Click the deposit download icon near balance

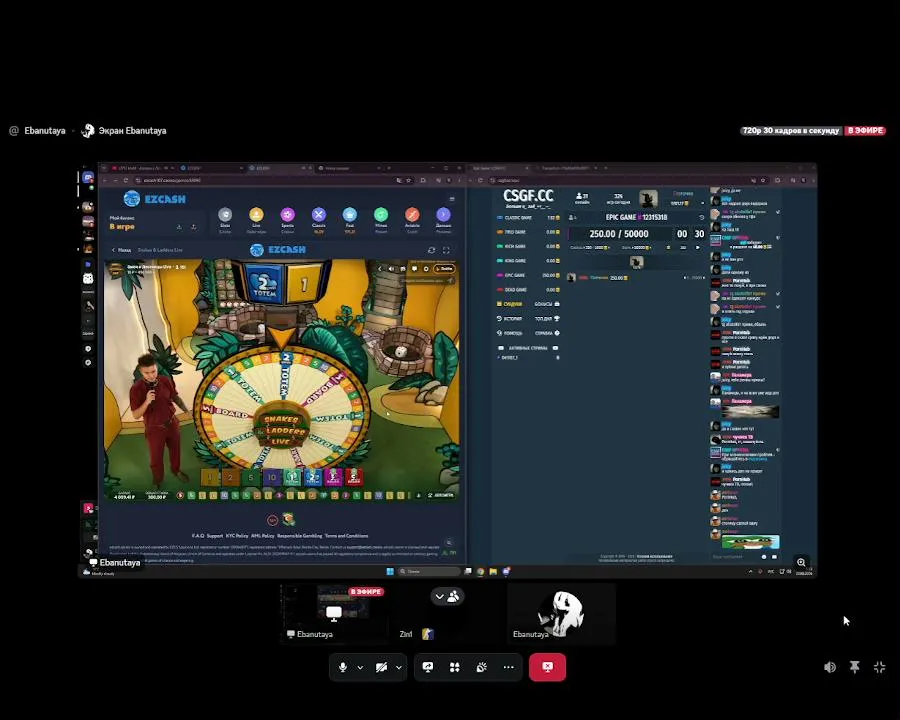coord(179,227)
